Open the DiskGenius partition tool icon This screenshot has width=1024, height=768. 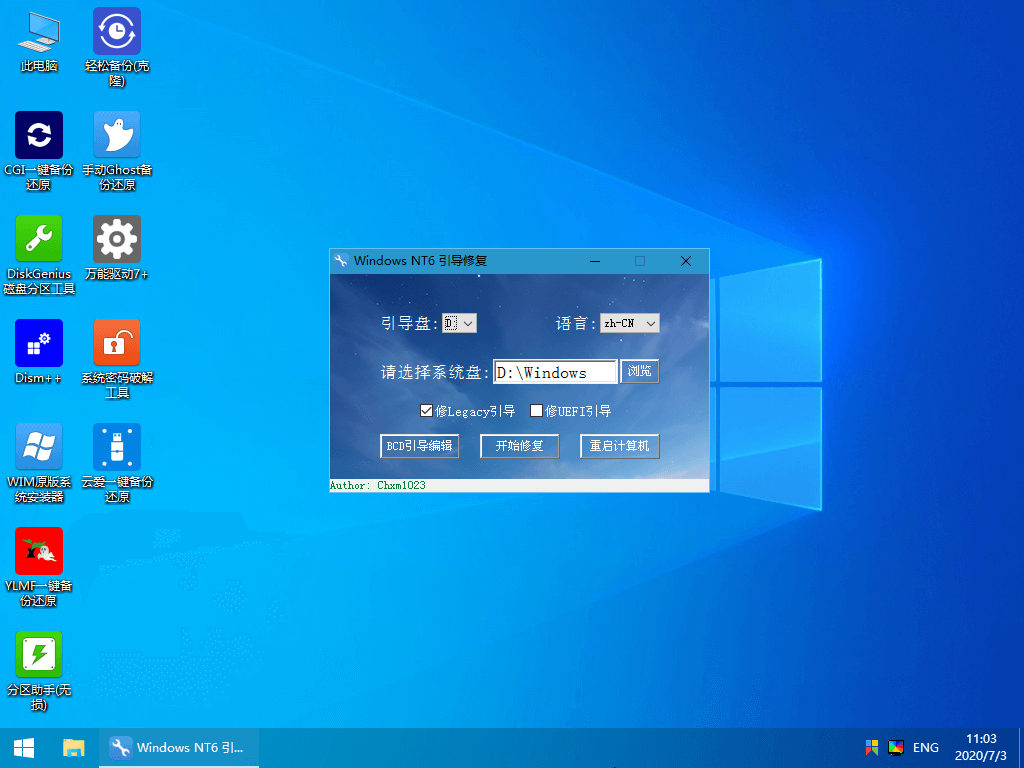click(39, 239)
